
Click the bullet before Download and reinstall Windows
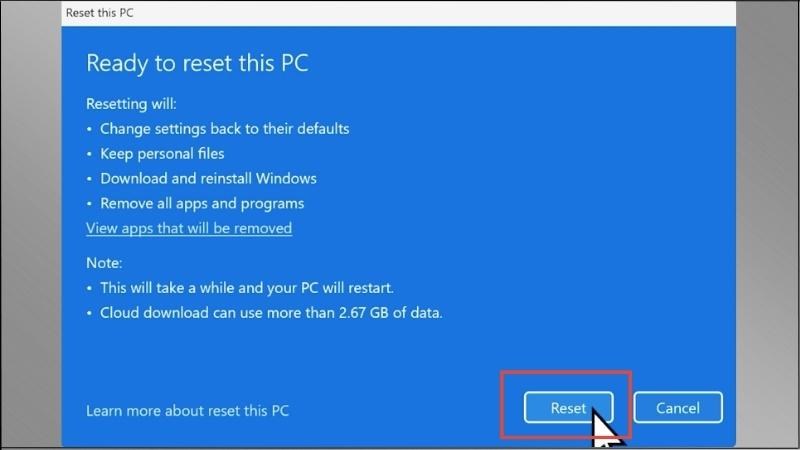(89, 179)
